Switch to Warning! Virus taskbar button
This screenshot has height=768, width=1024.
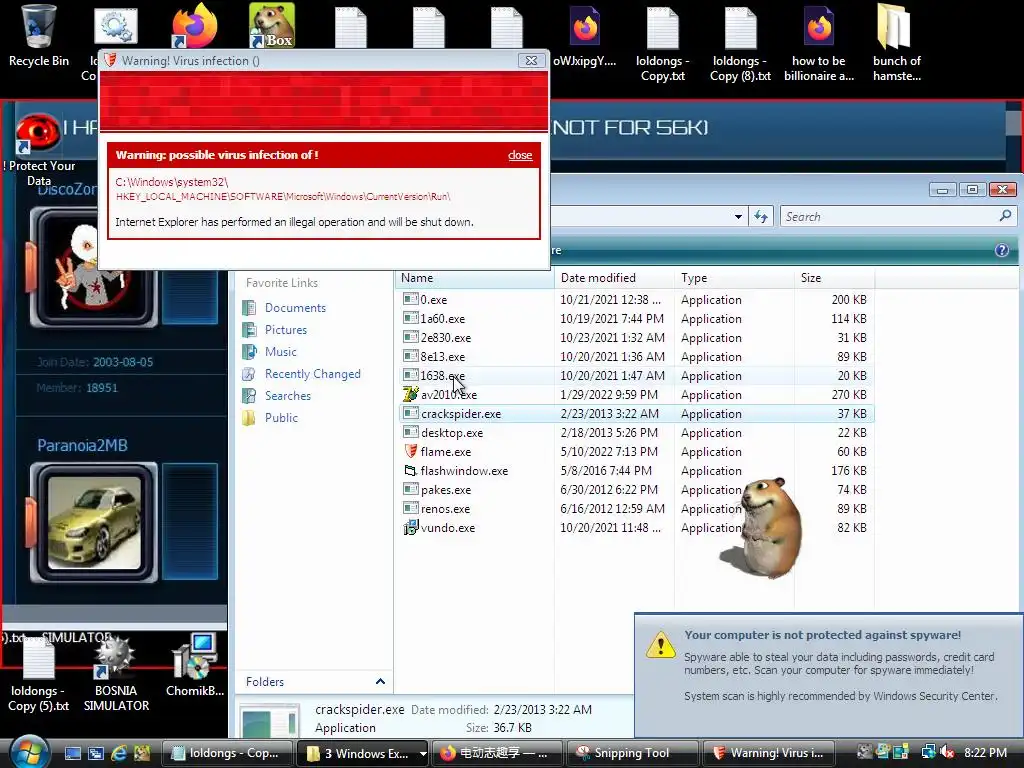[x=768, y=753]
